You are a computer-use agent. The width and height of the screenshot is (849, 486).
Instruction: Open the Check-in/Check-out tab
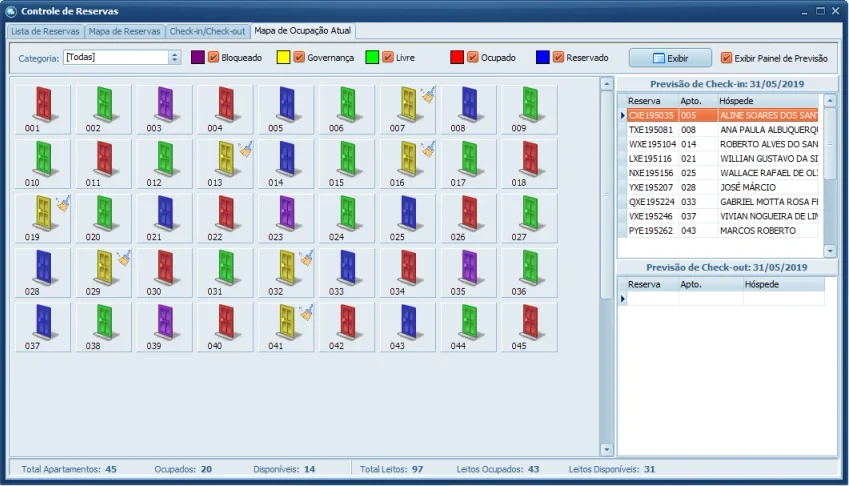pos(207,31)
